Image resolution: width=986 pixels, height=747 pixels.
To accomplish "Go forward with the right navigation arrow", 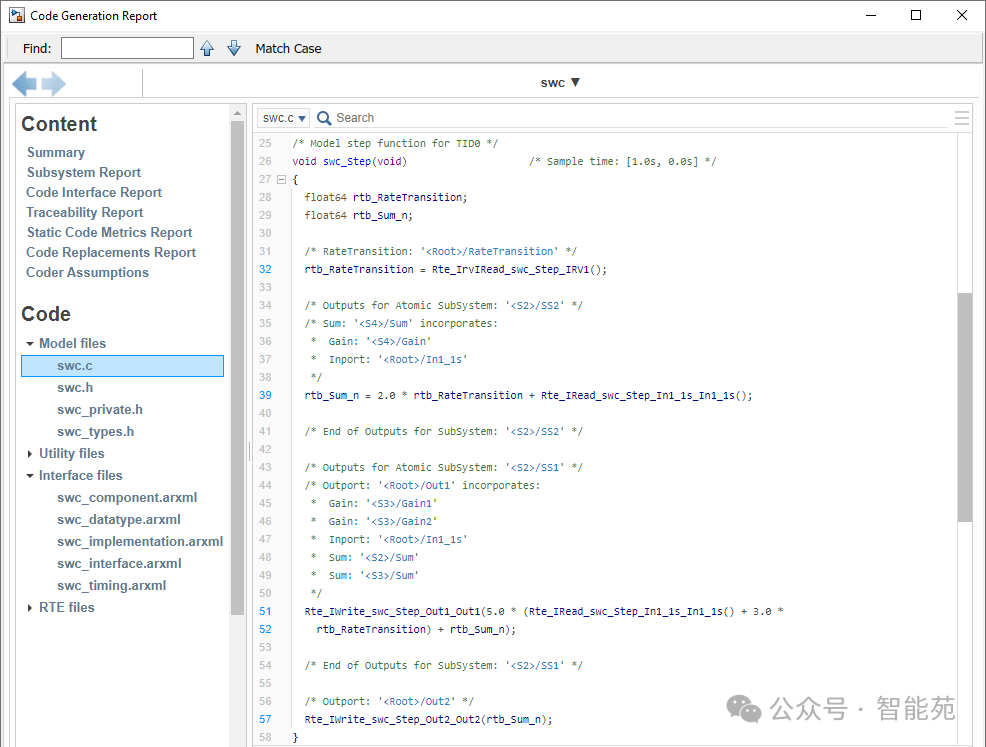I will click(53, 83).
